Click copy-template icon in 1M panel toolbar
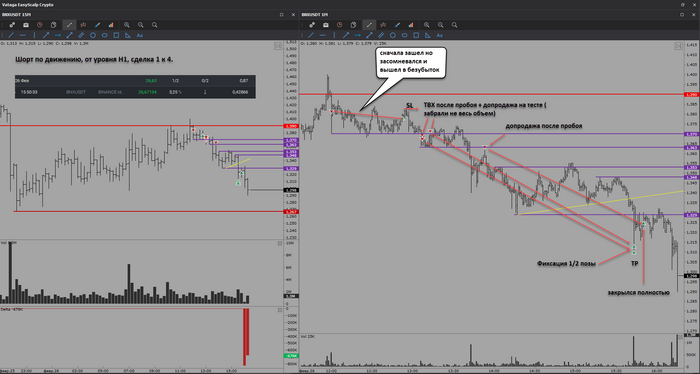Screen dimensions: 700x374 coord(354,25)
